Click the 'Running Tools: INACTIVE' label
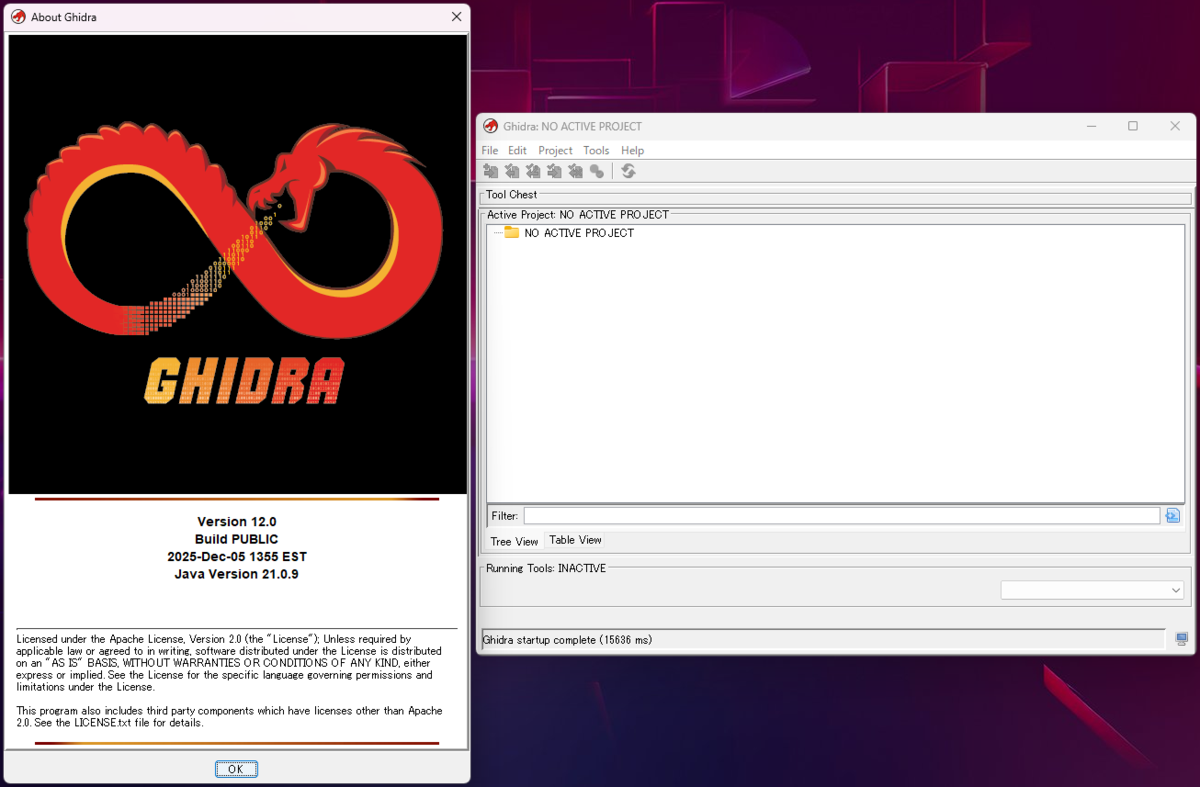 (546, 568)
